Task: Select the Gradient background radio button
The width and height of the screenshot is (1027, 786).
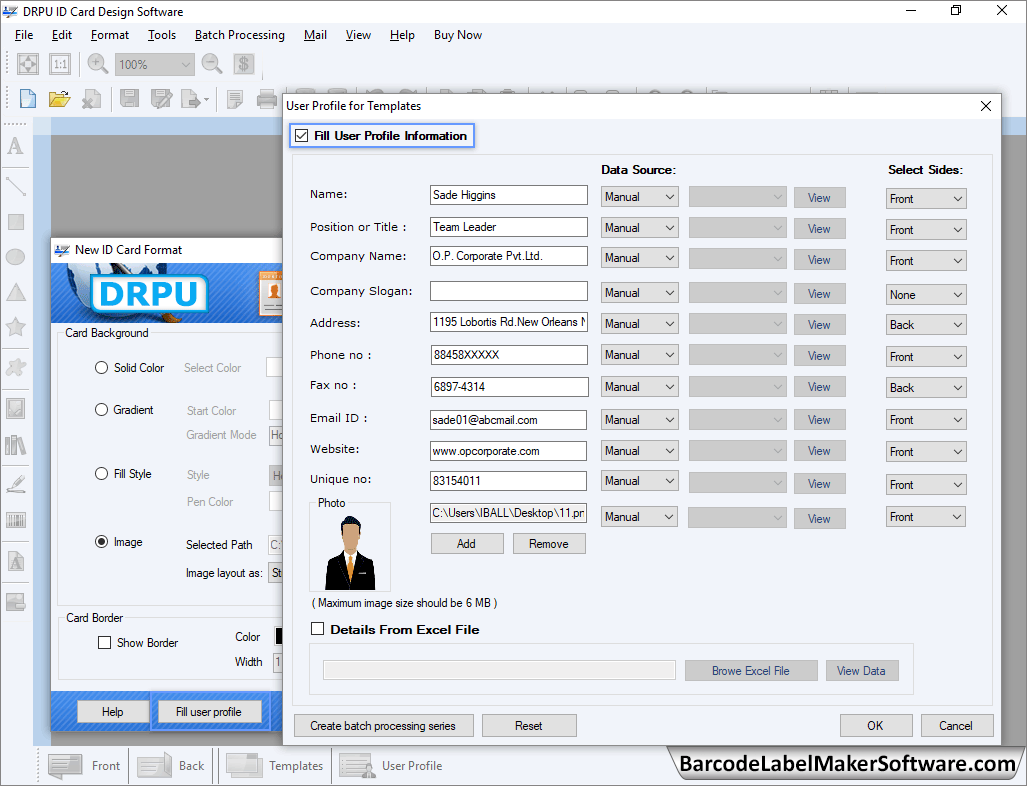Action: tap(101, 409)
